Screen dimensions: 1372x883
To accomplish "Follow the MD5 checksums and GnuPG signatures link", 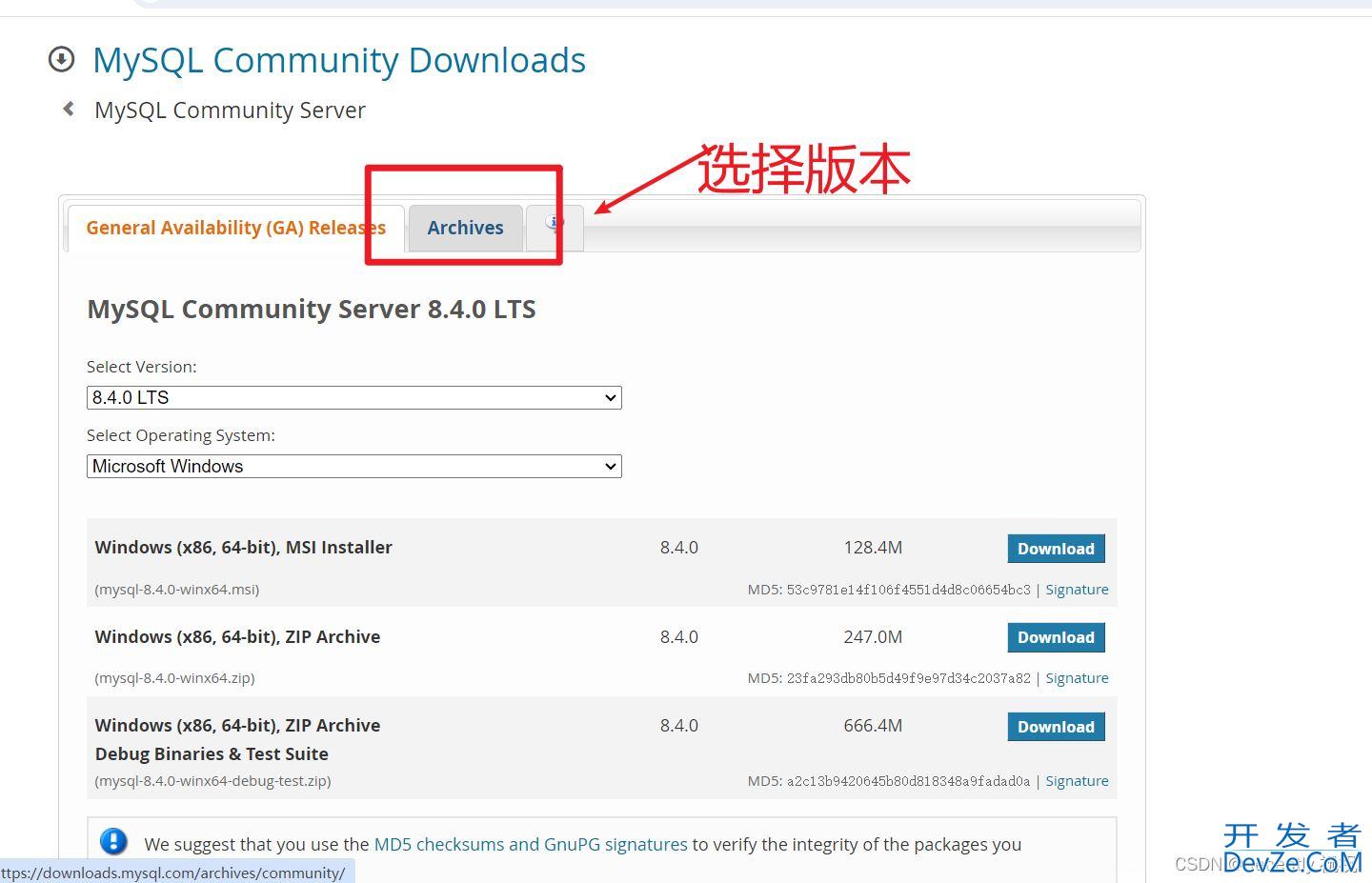I will tap(531, 844).
